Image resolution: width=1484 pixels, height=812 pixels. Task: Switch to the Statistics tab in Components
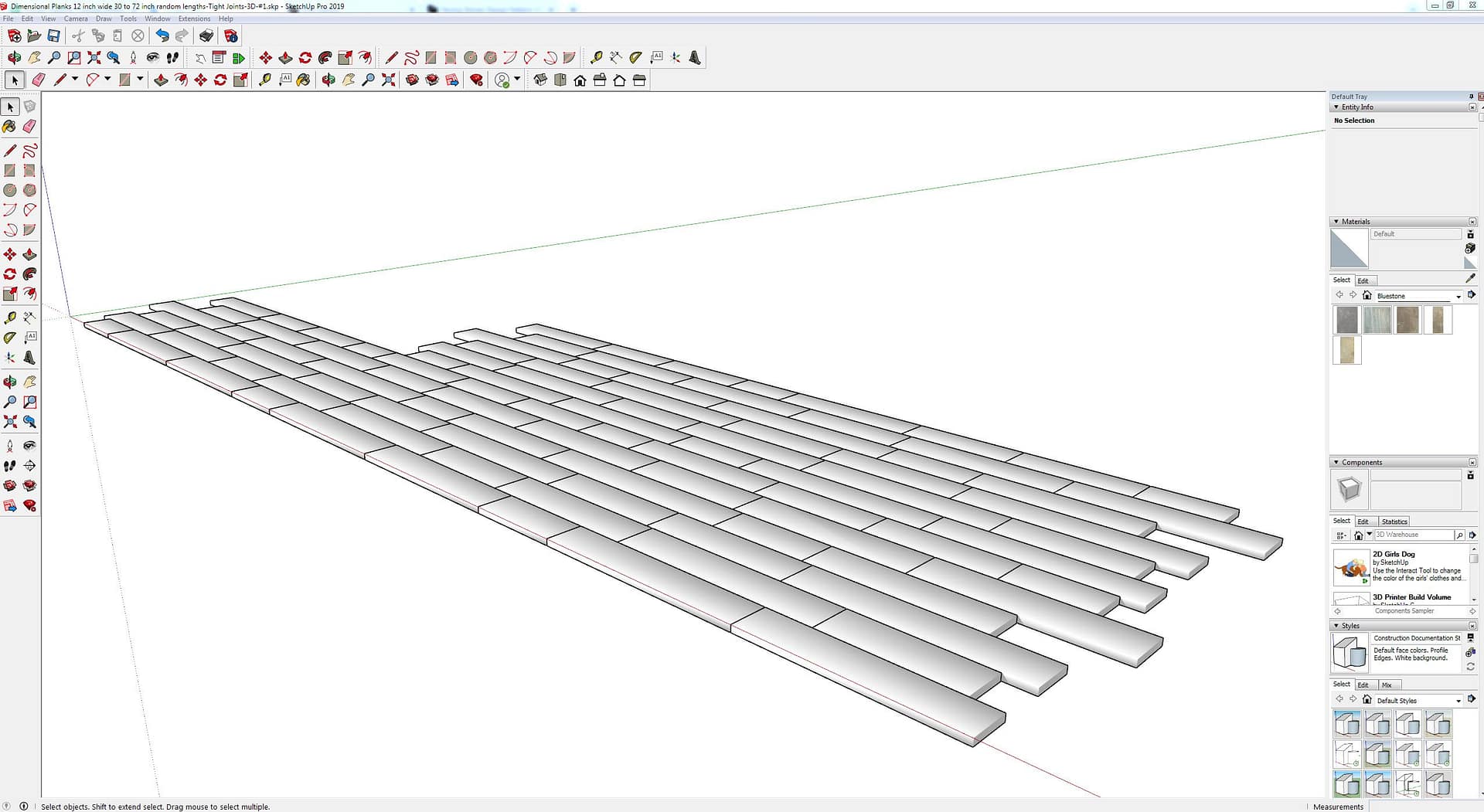[x=1394, y=522]
